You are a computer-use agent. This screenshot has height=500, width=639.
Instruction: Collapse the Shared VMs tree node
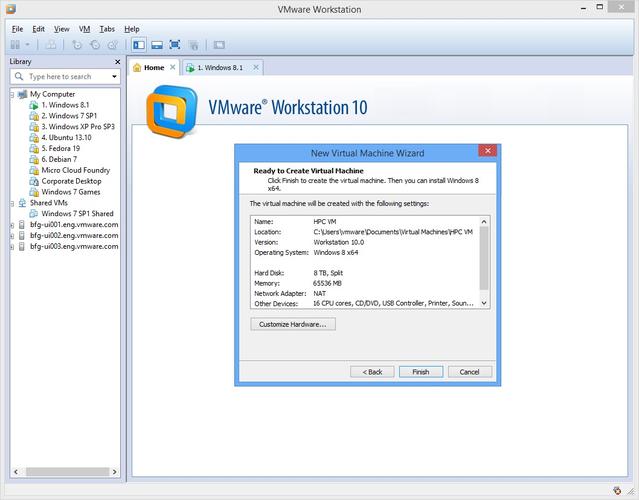(12, 202)
